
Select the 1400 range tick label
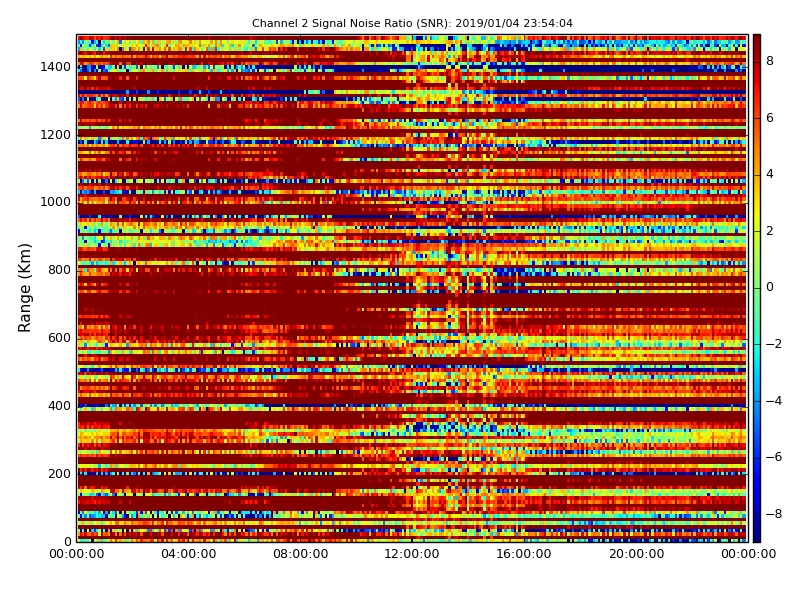pos(55,67)
